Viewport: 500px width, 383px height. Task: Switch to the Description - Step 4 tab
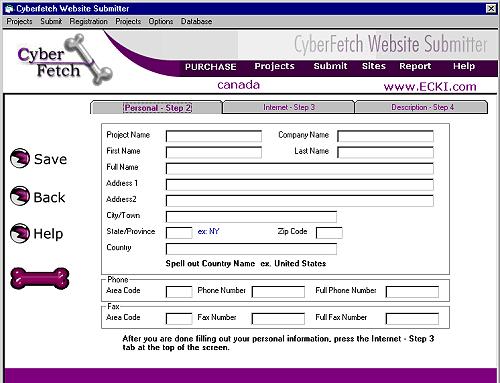click(x=422, y=107)
